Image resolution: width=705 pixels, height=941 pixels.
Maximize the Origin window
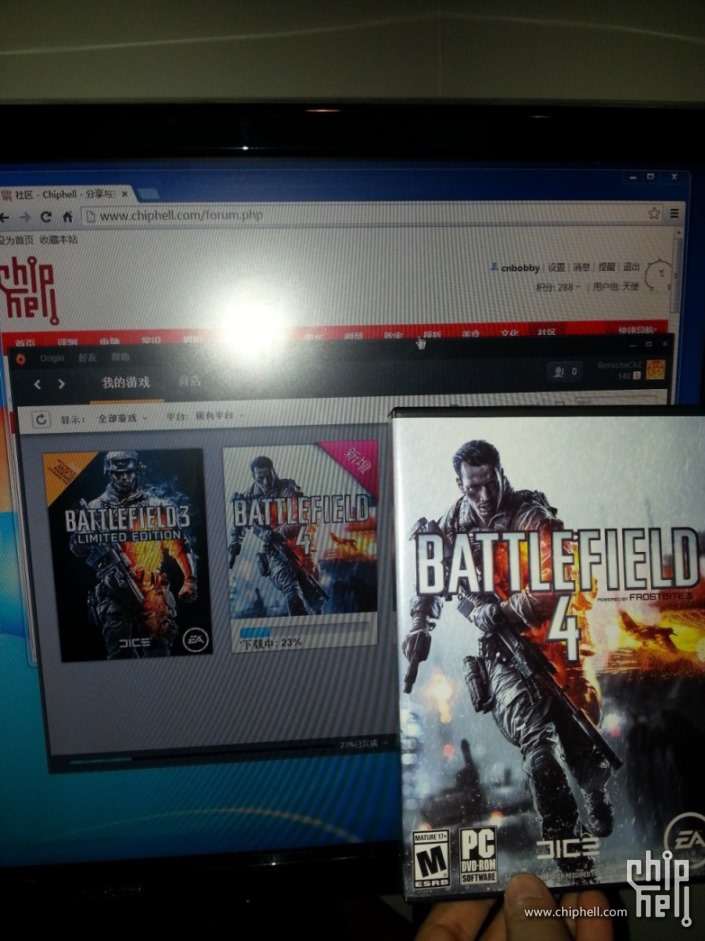tap(648, 344)
